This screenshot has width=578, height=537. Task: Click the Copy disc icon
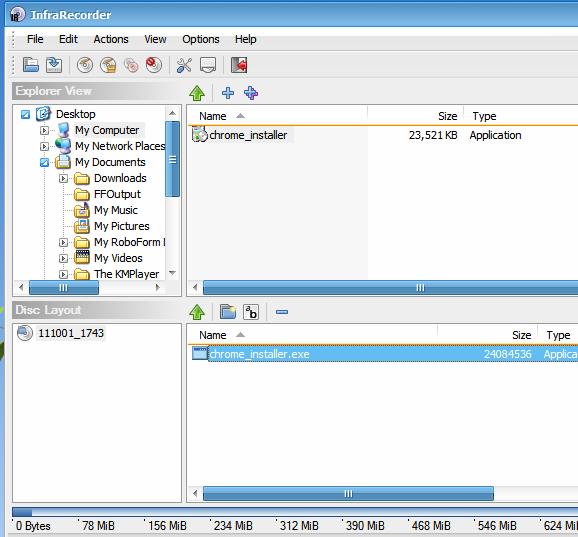pyautogui.click(x=131, y=65)
